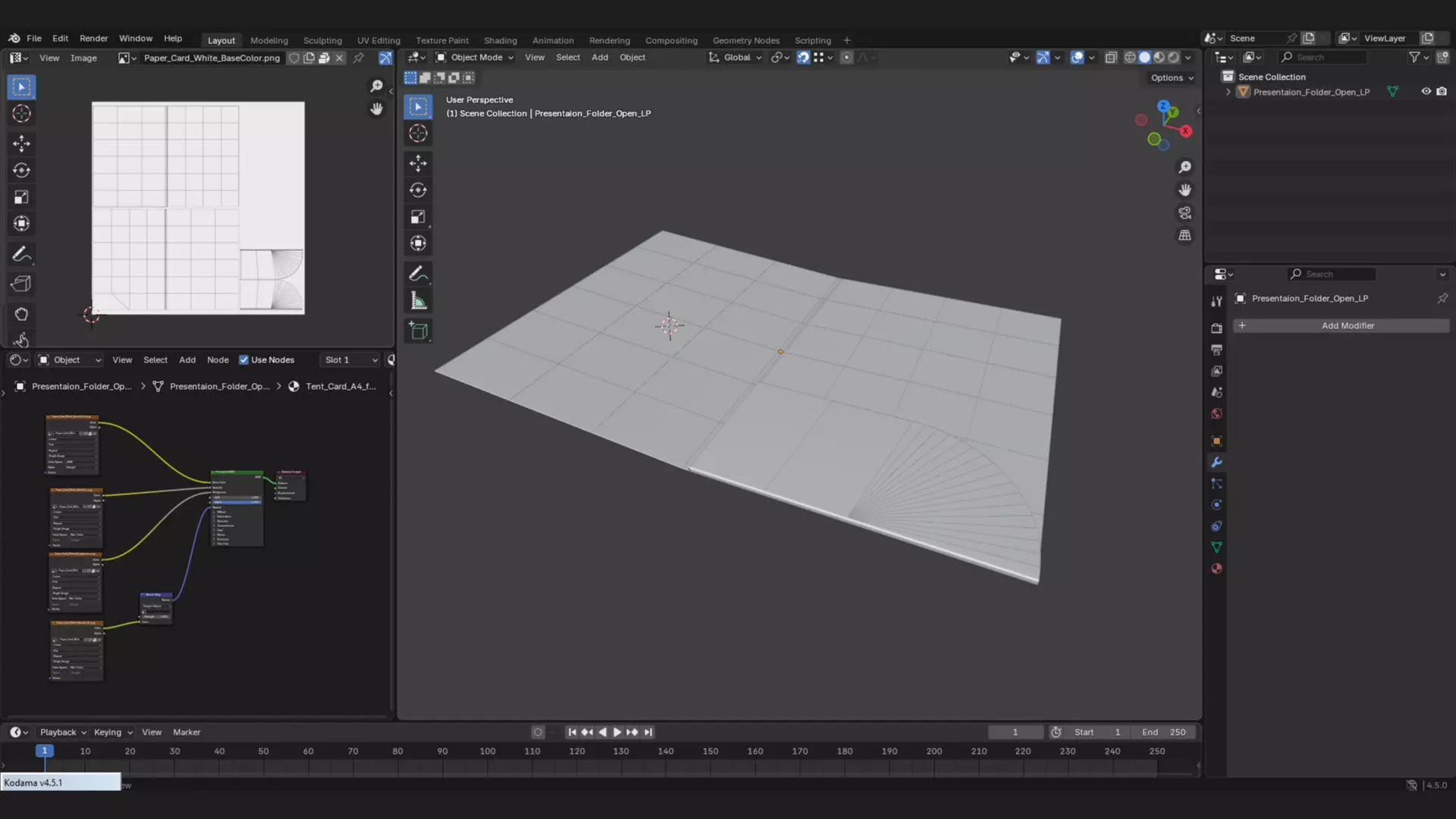Switch to rendered viewport shading
This screenshot has width=1456, height=819.
click(1173, 58)
